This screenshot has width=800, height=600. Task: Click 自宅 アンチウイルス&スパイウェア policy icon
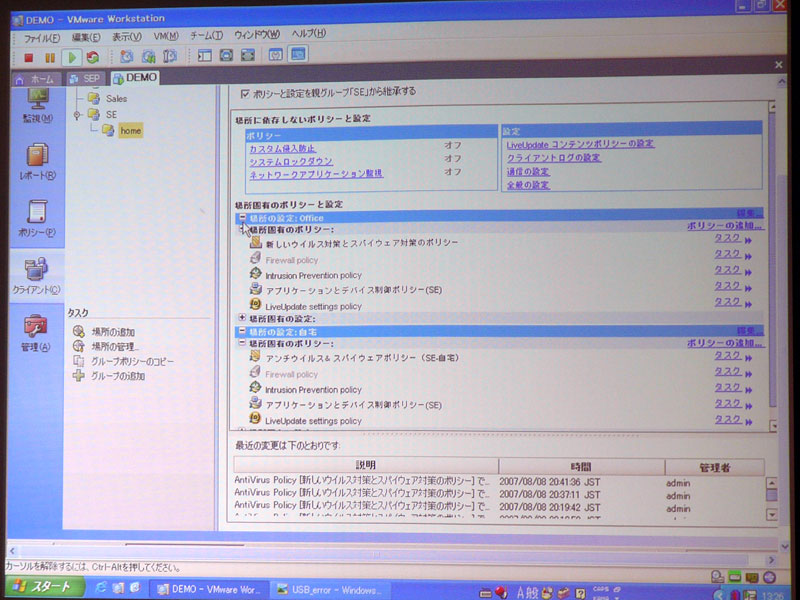255,357
